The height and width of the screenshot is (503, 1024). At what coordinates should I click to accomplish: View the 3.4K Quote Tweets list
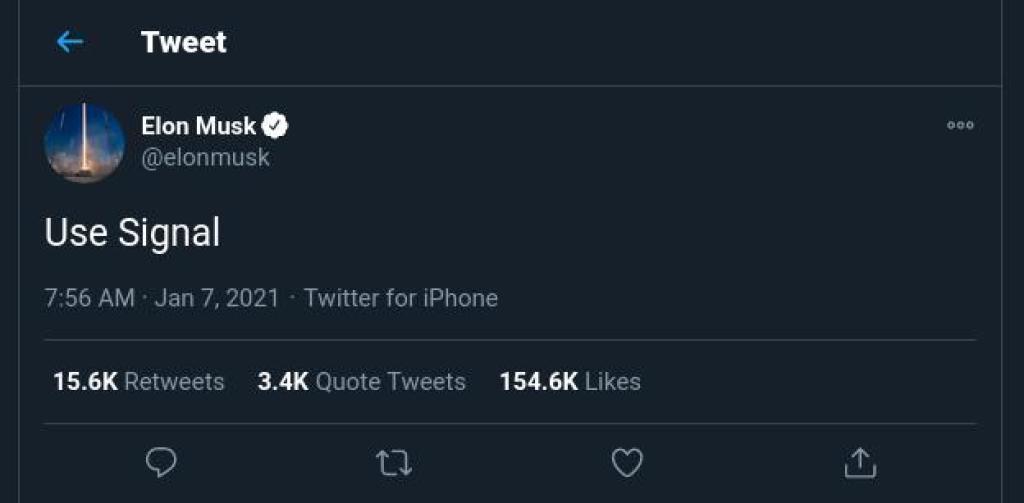[362, 381]
